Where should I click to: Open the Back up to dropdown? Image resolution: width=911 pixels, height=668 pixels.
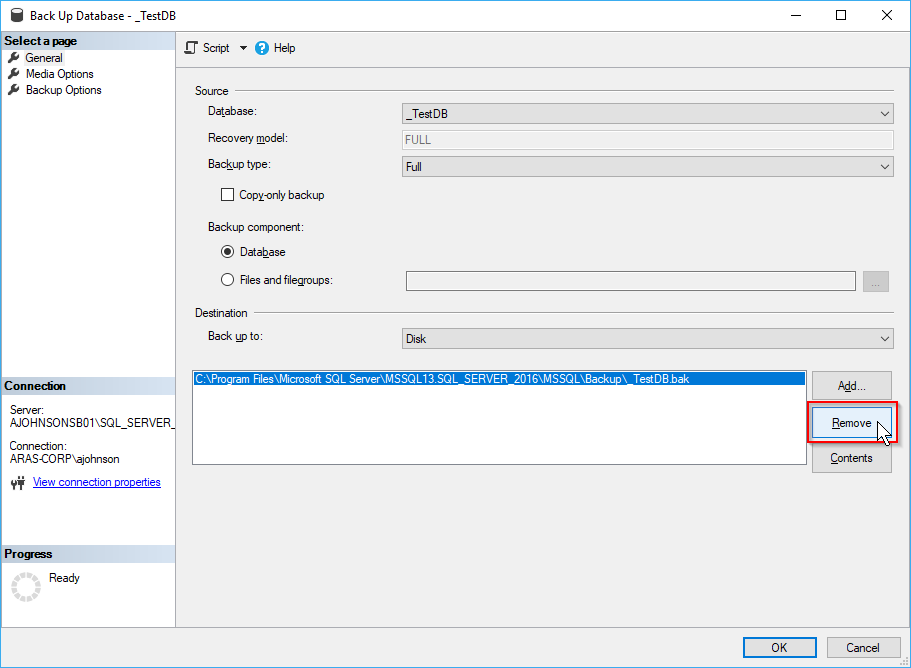647,339
